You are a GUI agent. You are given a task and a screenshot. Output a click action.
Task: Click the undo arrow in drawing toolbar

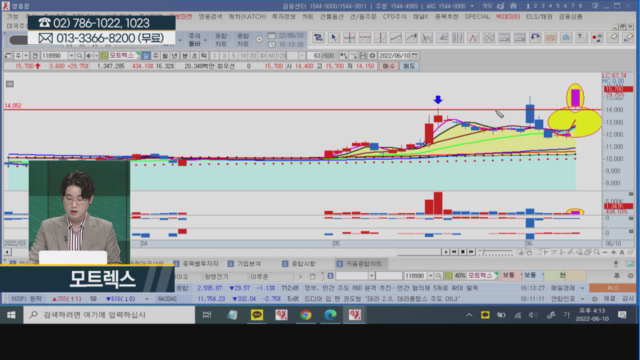pos(535,38)
